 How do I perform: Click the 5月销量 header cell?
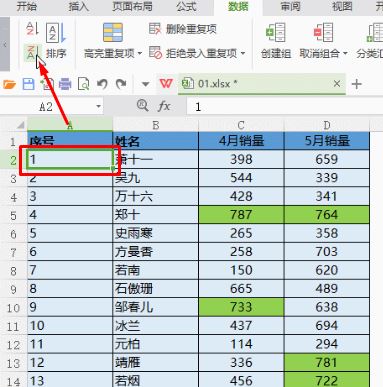(x=327, y=141)
